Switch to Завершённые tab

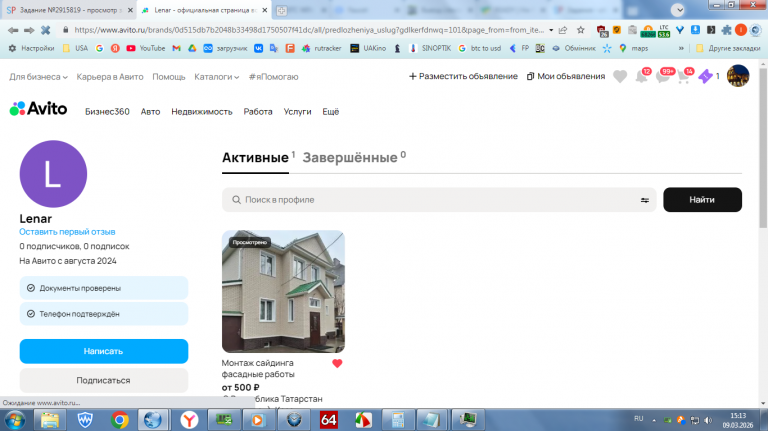pos(350,158)
